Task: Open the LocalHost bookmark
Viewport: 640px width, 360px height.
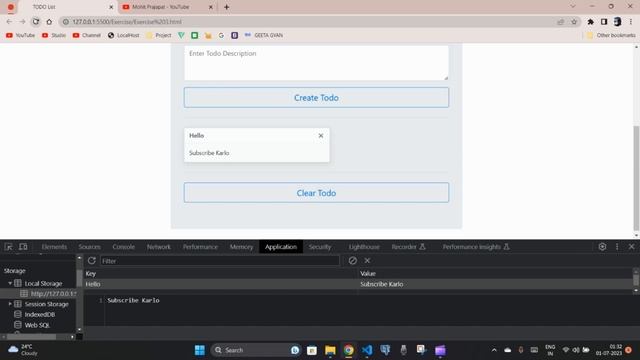Action: (x=124, y=35)
